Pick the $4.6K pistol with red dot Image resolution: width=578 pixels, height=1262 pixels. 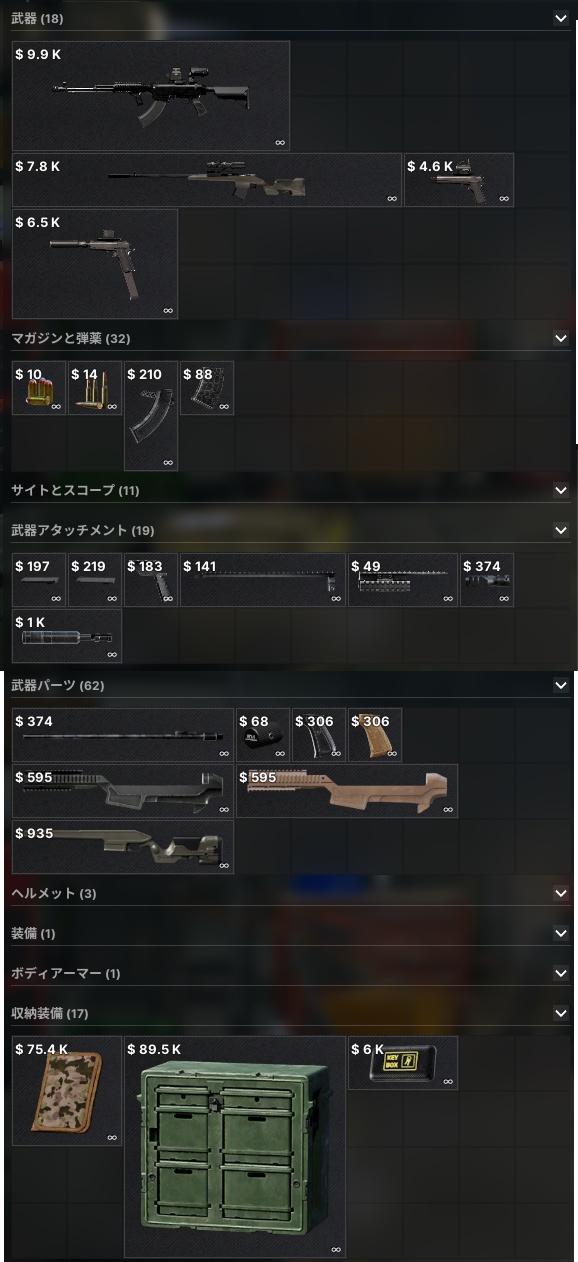pos(459,180)
